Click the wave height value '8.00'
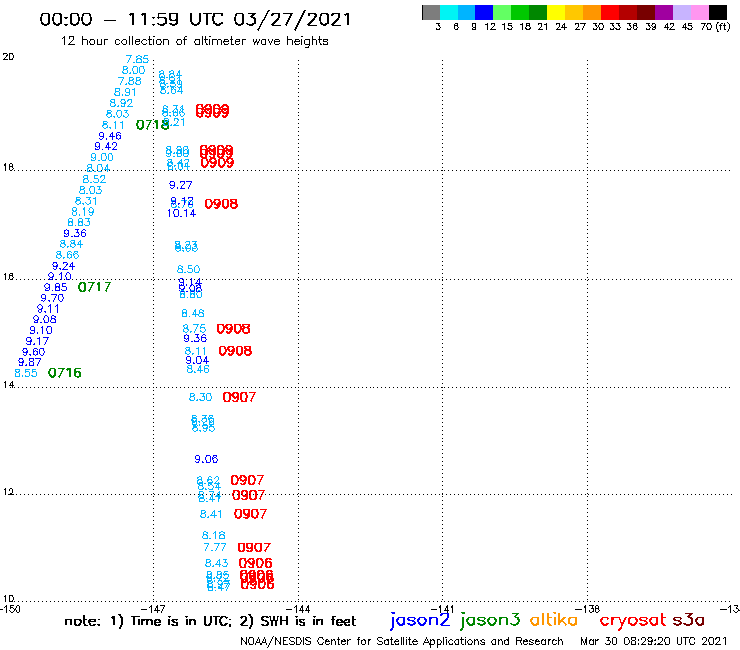 133,70
